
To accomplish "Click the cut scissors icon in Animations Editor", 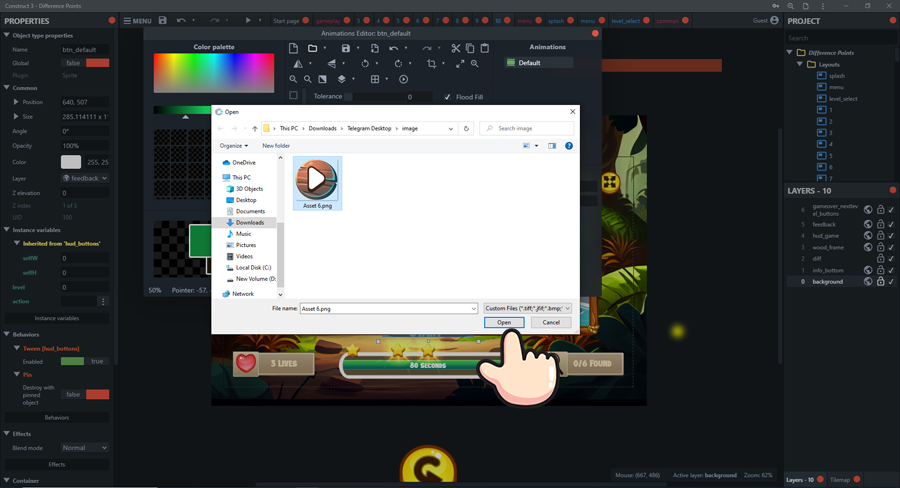I will click(456, 48).
